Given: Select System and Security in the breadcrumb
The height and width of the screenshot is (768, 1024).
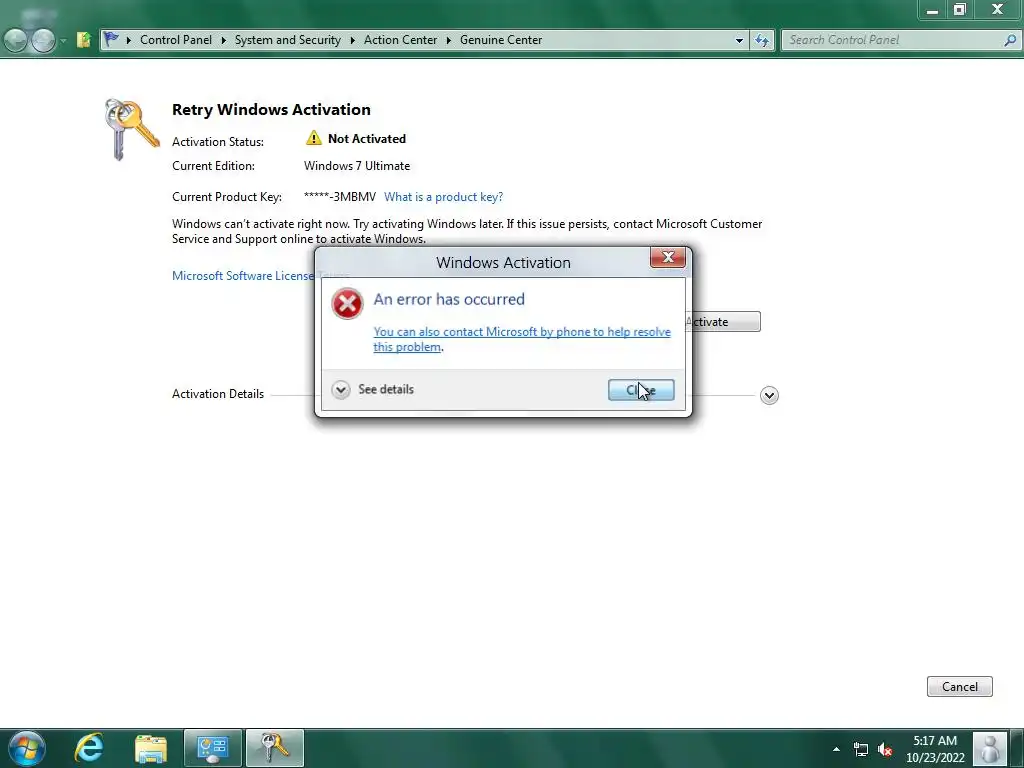Looking at the screenshot, I should coord(287,40).
